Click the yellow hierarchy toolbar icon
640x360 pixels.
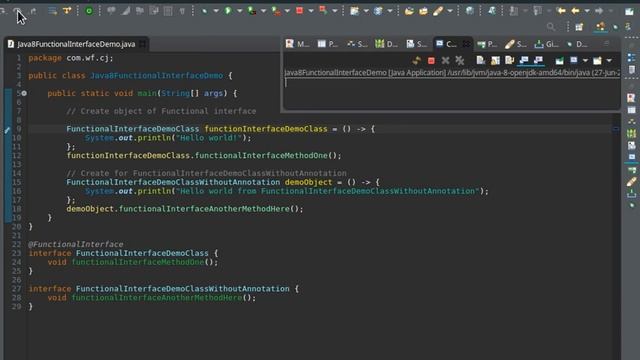(x=67, y=11)
